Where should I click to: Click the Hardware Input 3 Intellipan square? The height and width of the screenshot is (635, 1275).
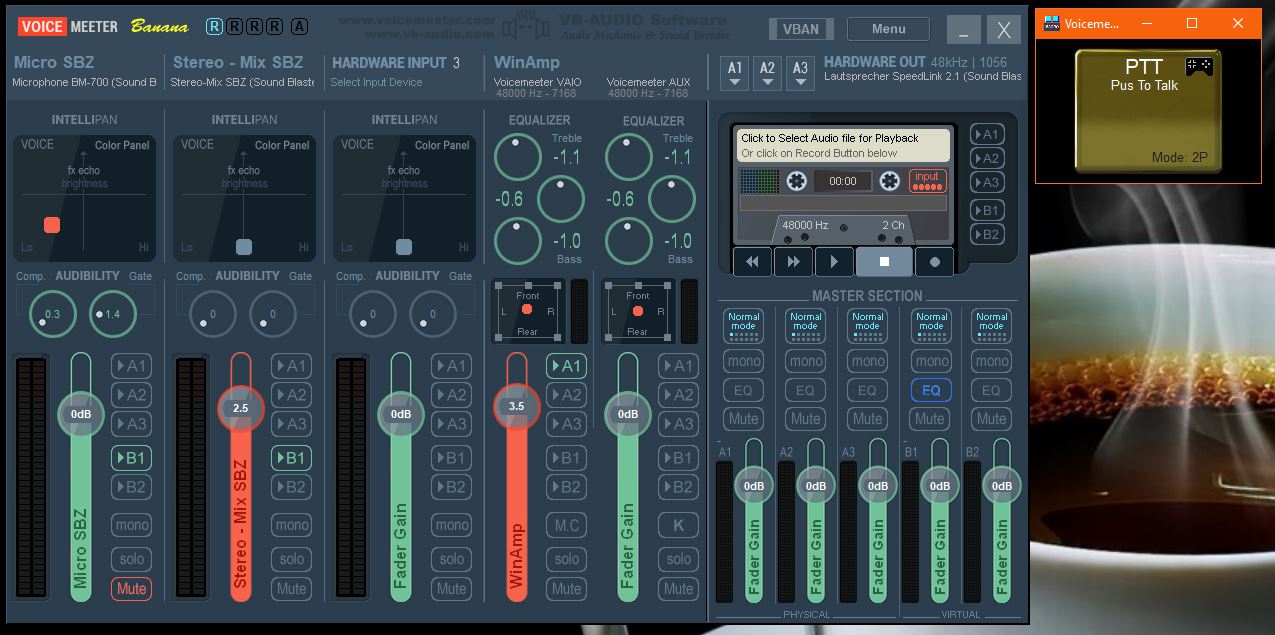[x=404, y=247]
